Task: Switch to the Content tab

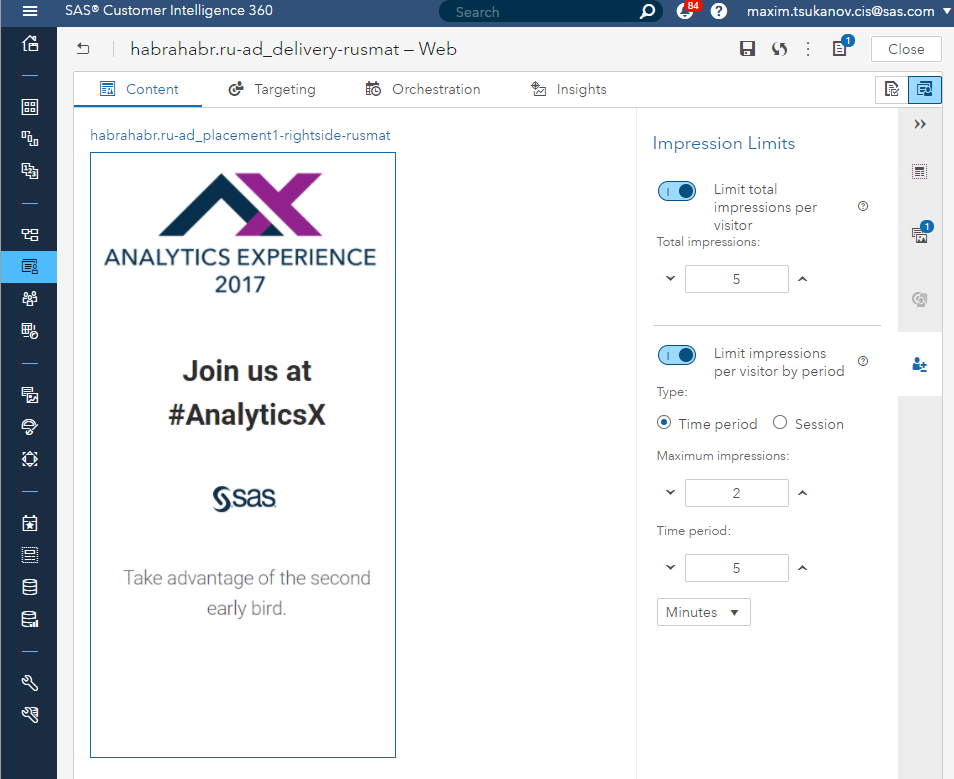Action: click(139, 89)
